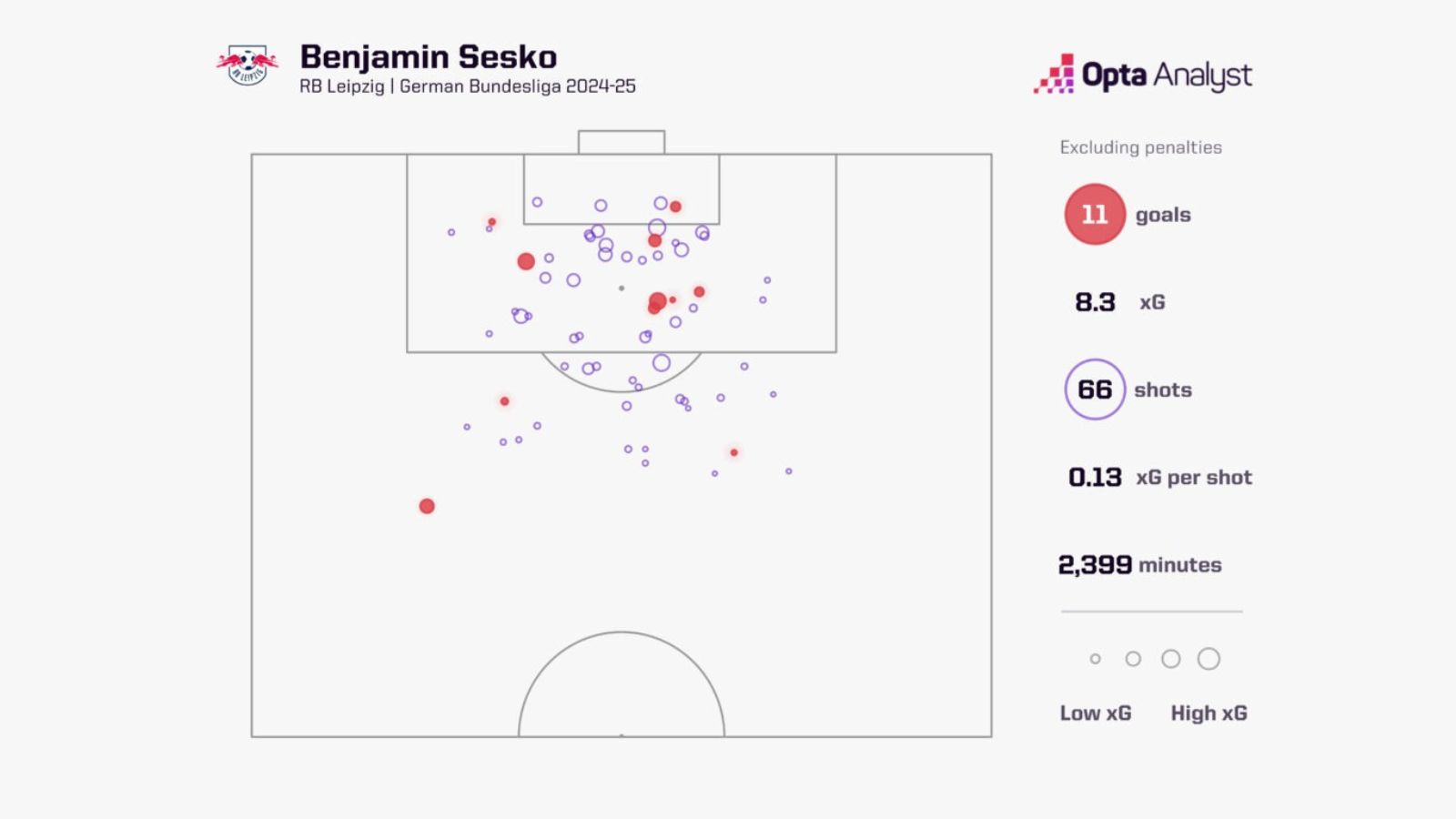The width and height of the screenshot is (1456, 819).
Task: Click the largest High xG legend circle
Action: click(1208, 659)
